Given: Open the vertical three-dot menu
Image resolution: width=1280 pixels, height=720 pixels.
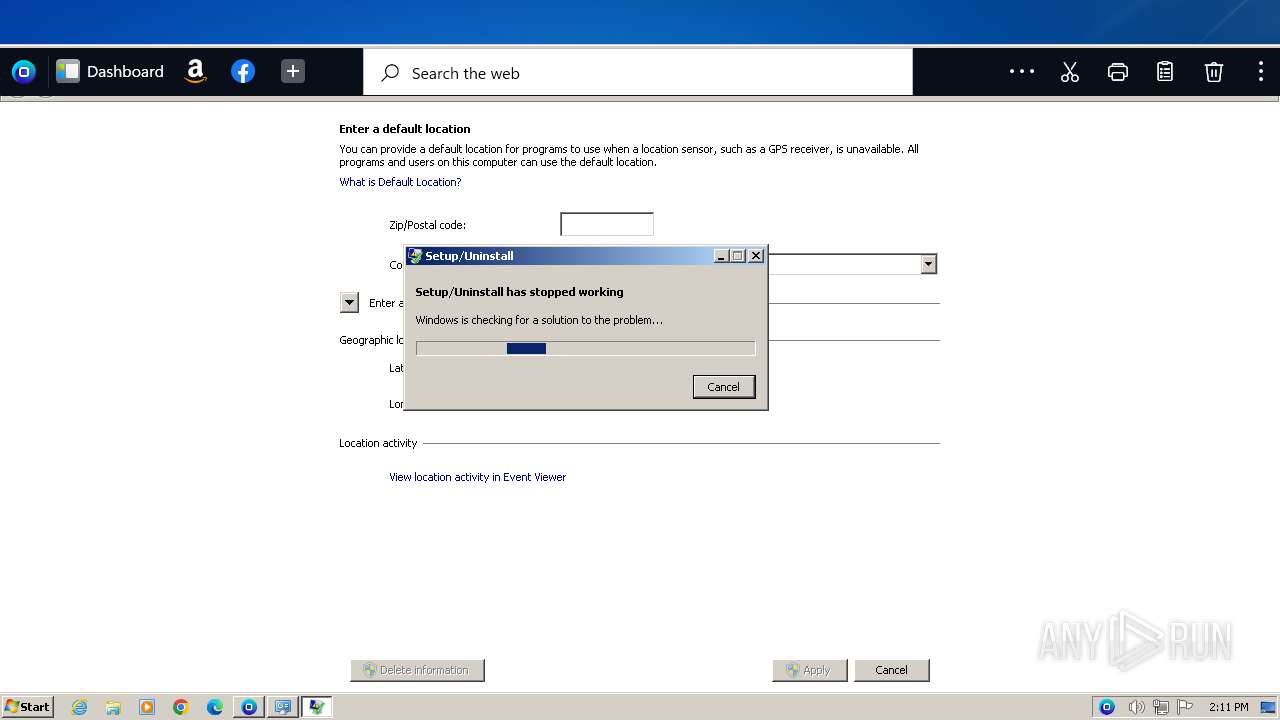Looking at the screenshot, I should point(1260,71).
